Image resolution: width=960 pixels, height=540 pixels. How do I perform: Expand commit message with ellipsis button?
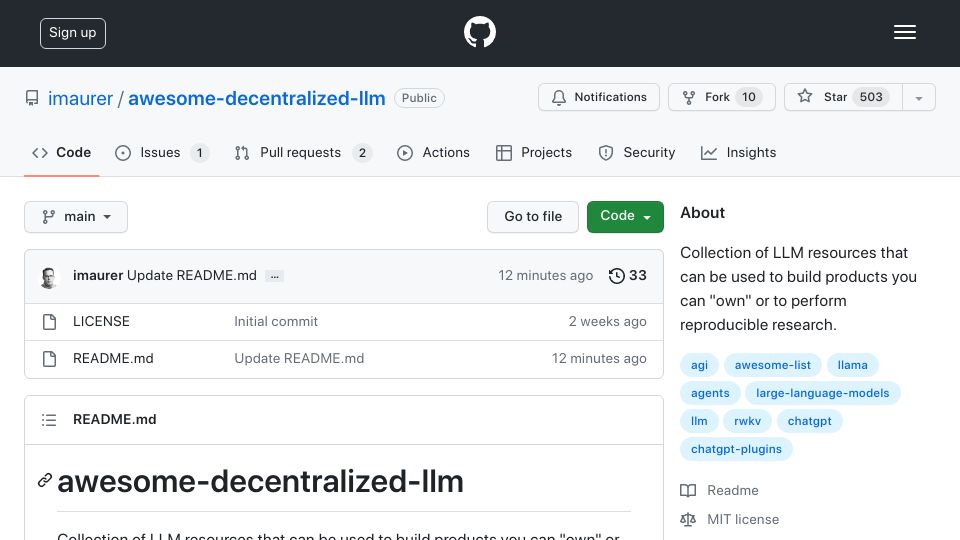pyautogui.click(x=274, y=276)
